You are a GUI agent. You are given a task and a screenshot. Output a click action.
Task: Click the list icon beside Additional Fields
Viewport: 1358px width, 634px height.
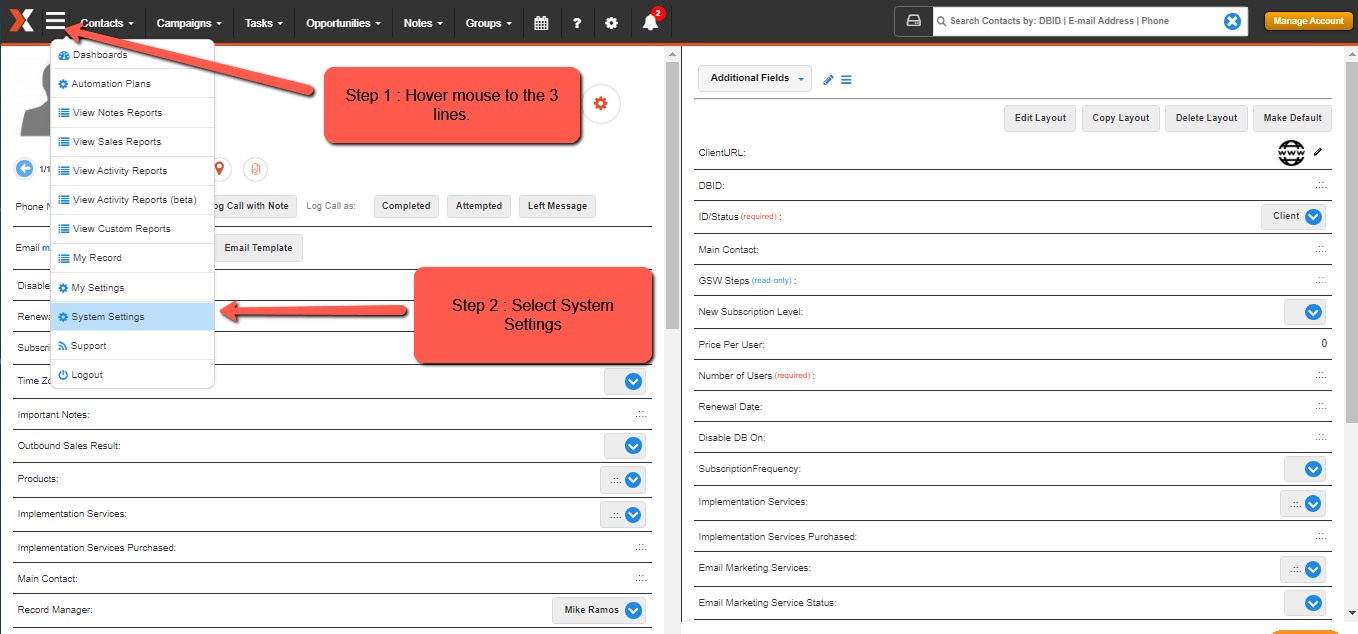tap(846, 80)
